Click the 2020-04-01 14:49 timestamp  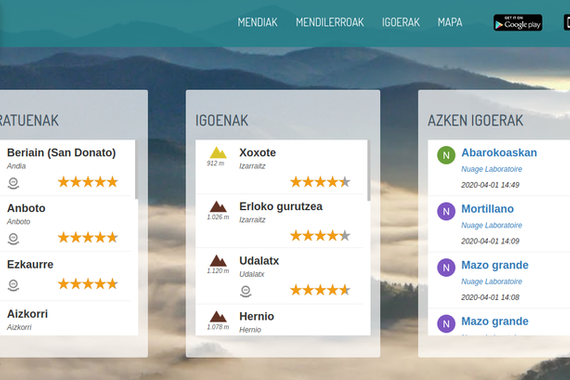[x=490, y=185]
